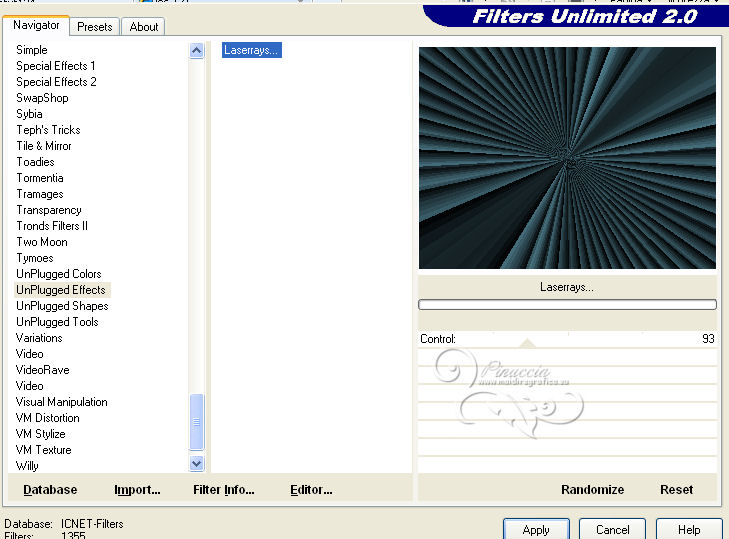Select the Simple filter category
Image resolution: width=729 pixels, height=539 pixels.
[x=32, y=50]
